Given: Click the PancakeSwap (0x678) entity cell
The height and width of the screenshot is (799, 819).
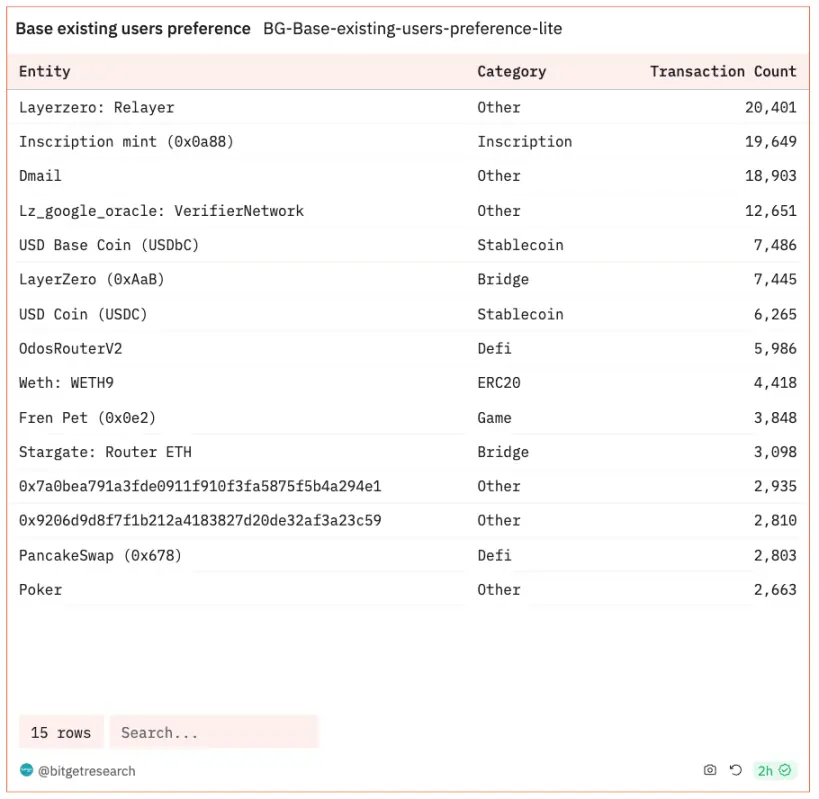Looking at the screenshot, I should pos(100,555).
